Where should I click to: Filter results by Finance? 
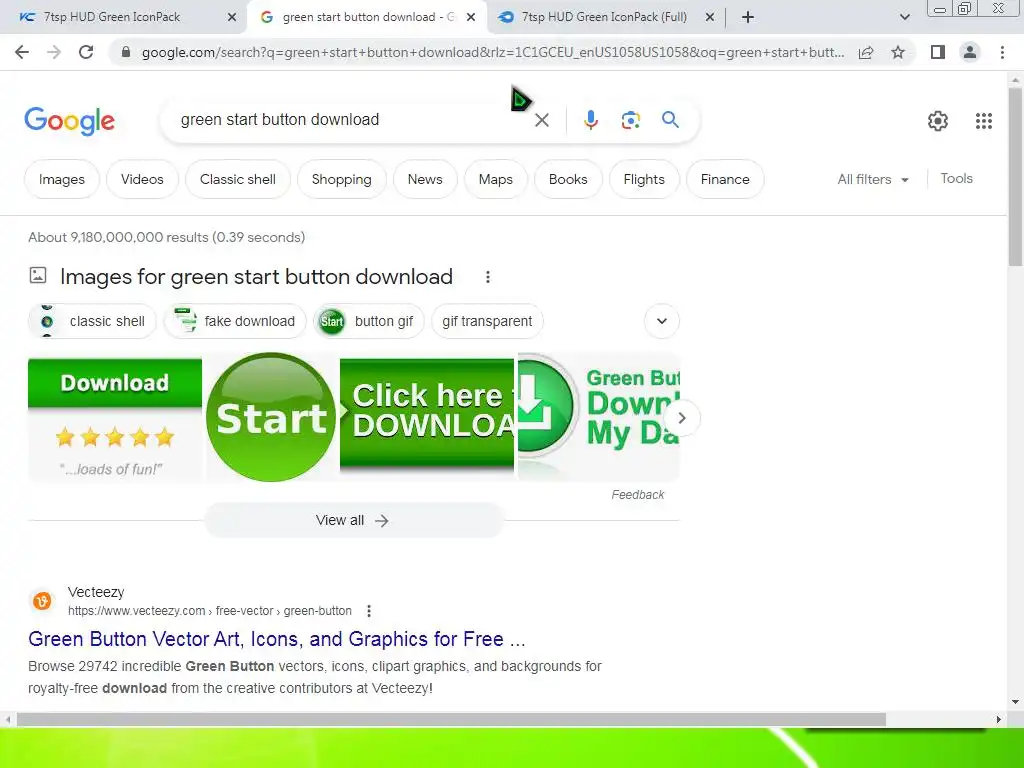pos(725,179)
